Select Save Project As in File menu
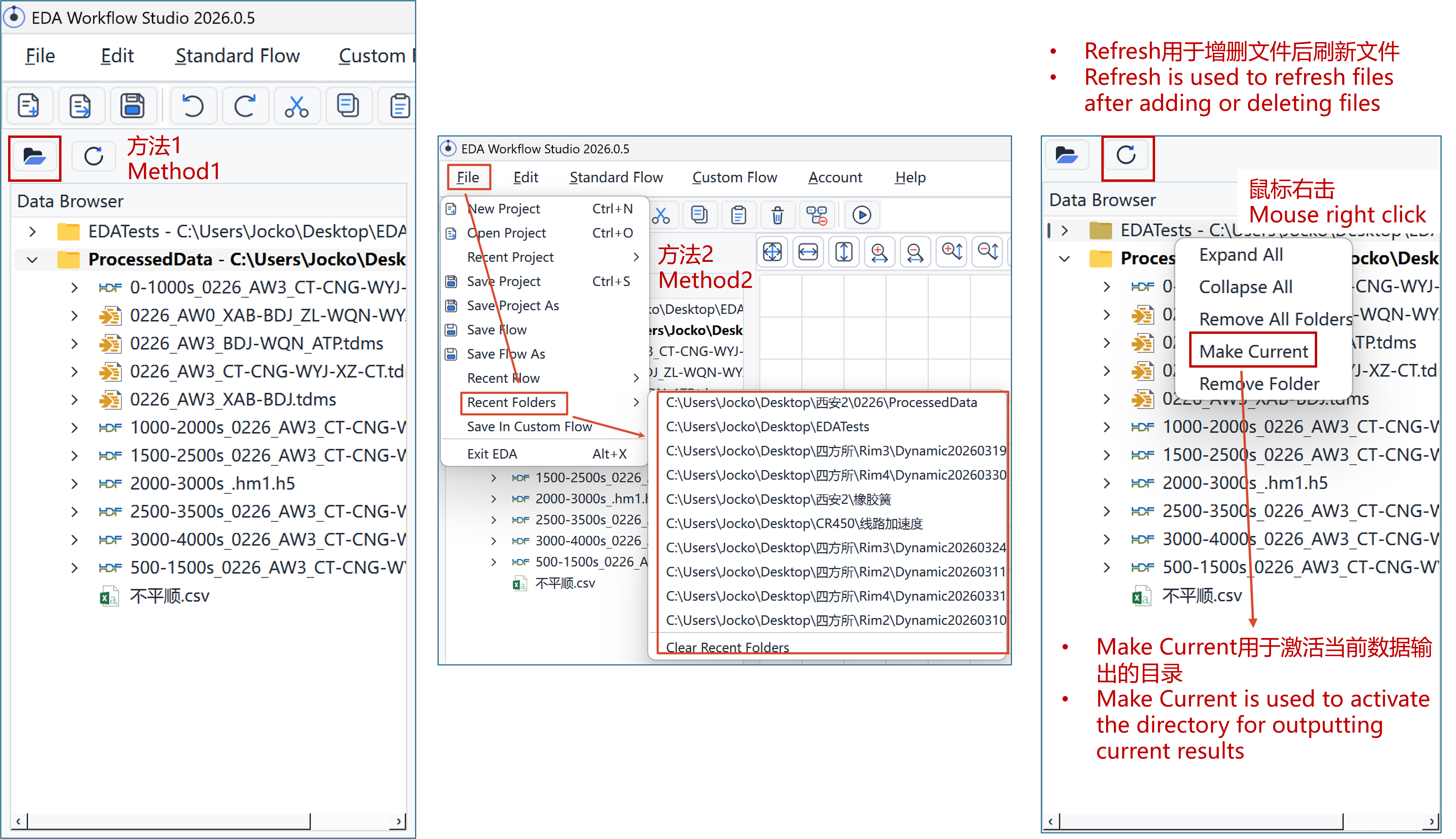 tap(545, 305)
